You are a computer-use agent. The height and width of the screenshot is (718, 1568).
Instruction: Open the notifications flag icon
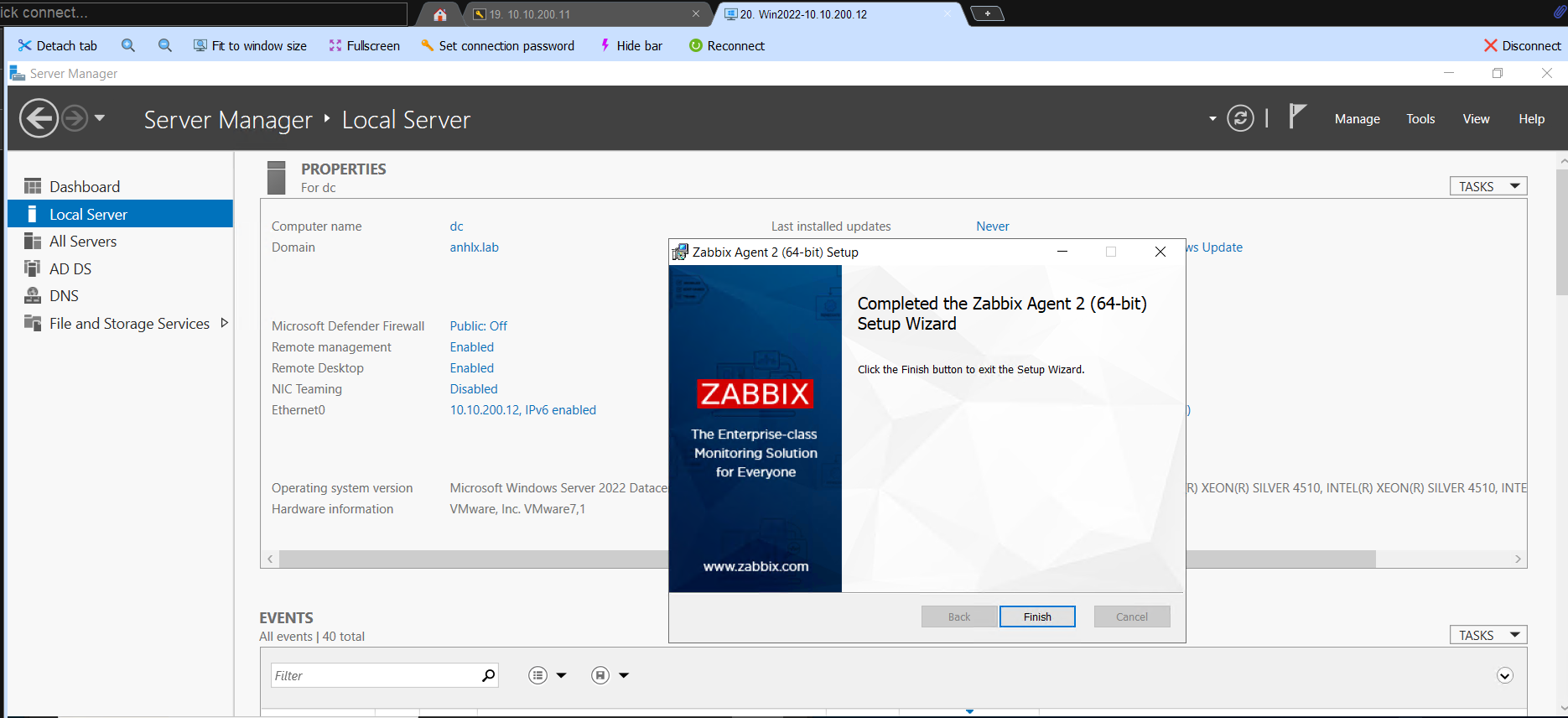point(1296,117)
